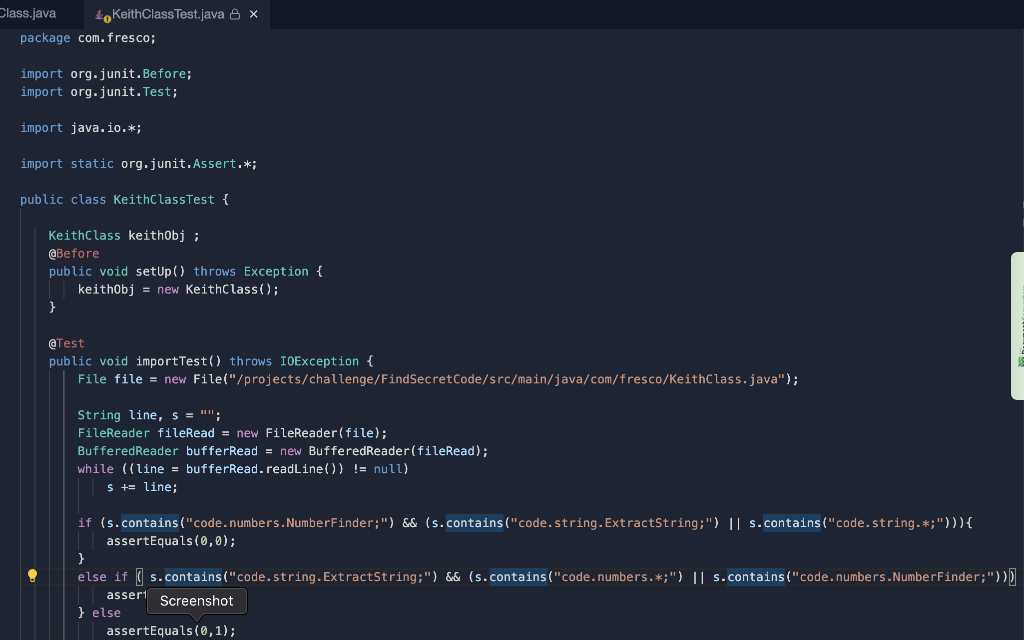Click the "code.numbers.NumberFinder;" string in the first if

(x=287, y=522)
